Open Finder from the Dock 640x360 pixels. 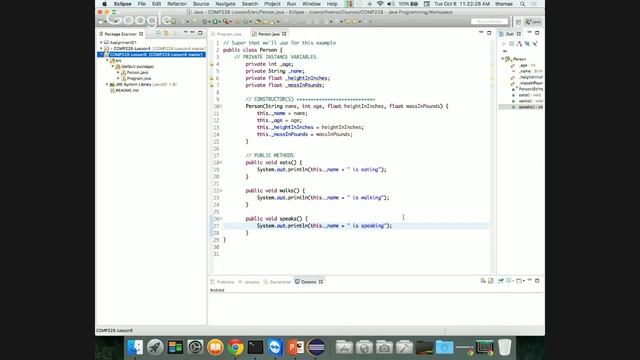pyautogui.click(x=135, y=347)
